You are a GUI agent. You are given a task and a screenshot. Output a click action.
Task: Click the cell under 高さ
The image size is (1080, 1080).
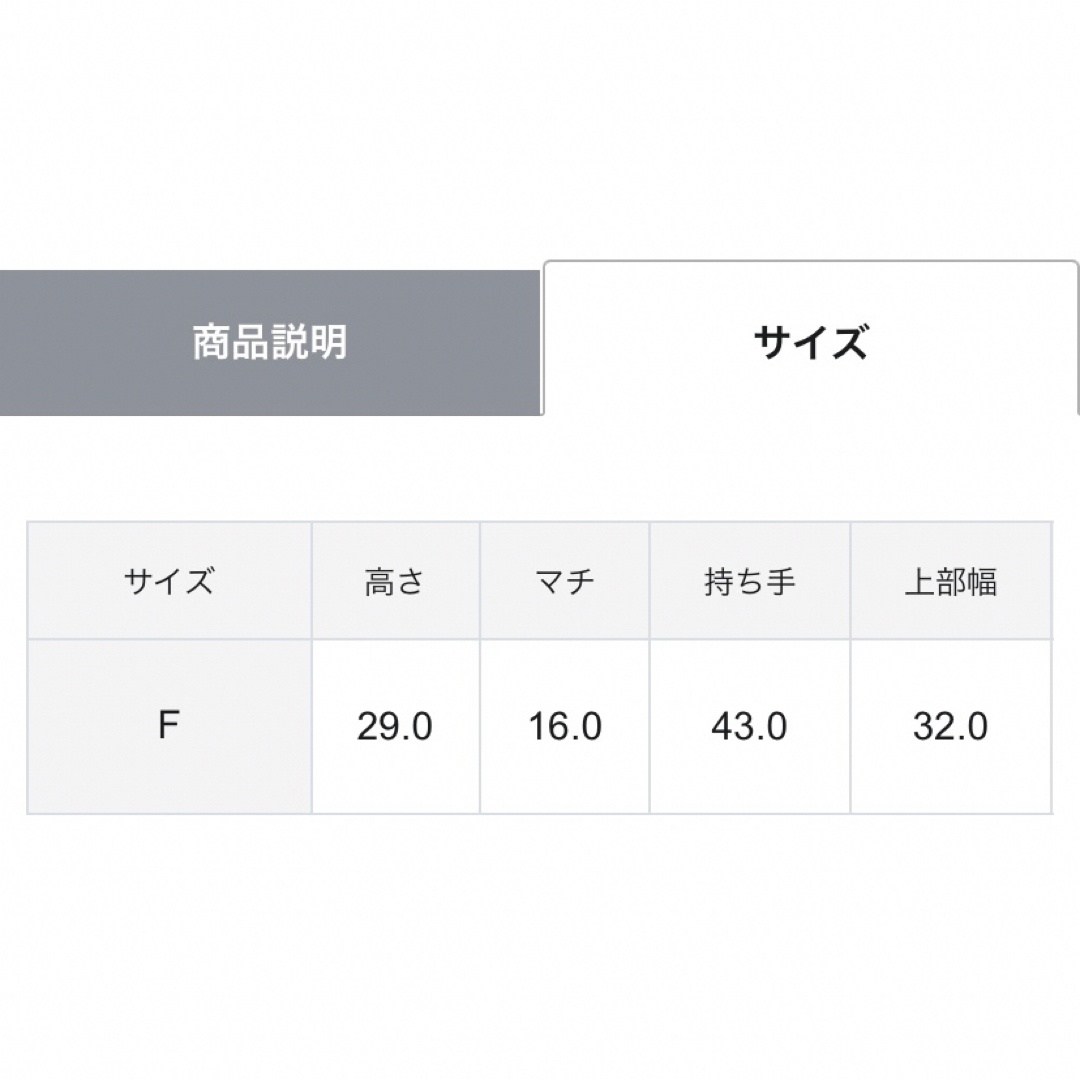click(x=395, y=727)
